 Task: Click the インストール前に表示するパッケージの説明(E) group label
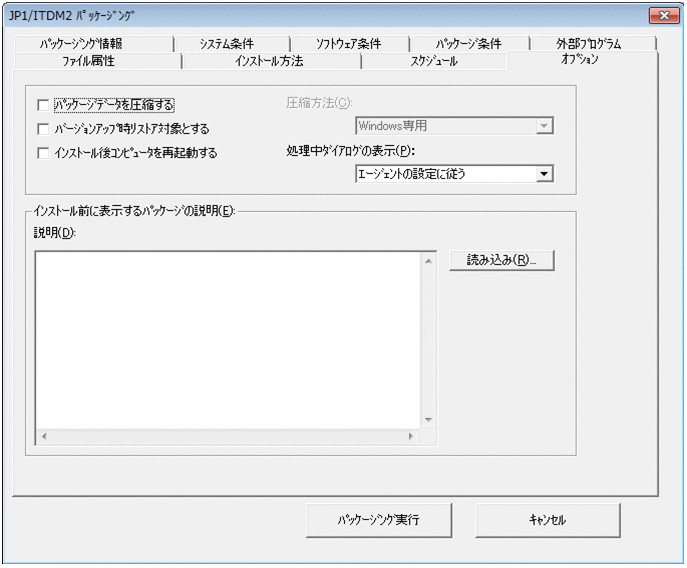pyautogui.click(x=134, y=211)
